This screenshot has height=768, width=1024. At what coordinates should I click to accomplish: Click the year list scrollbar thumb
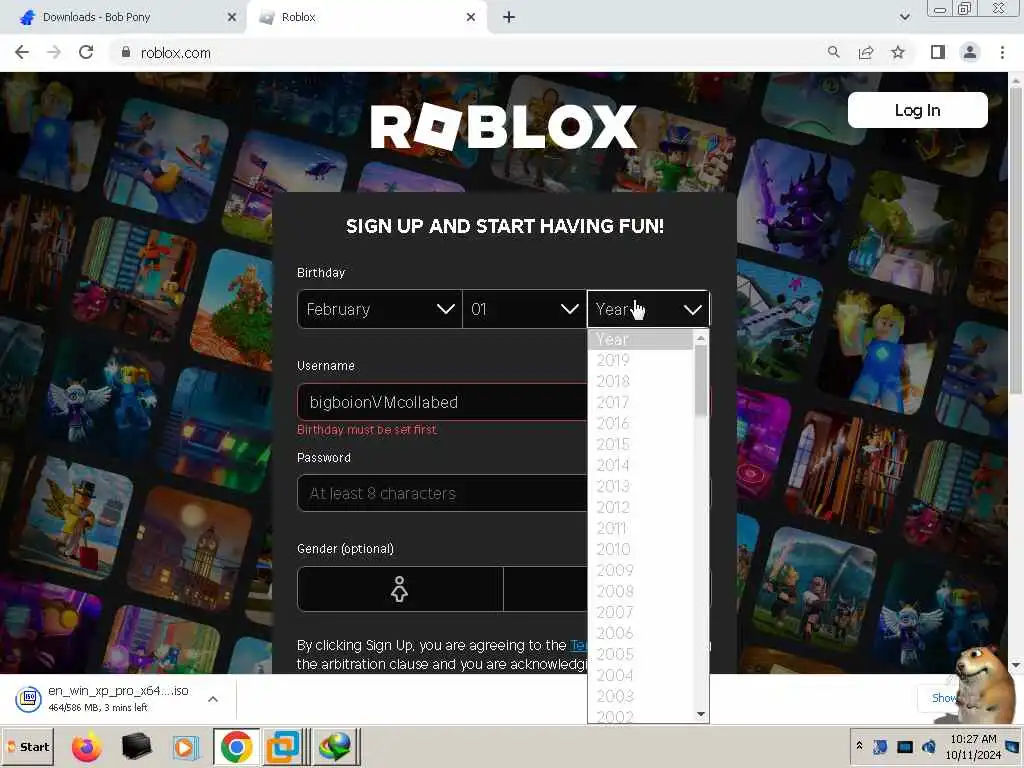[x=701, y=380]
